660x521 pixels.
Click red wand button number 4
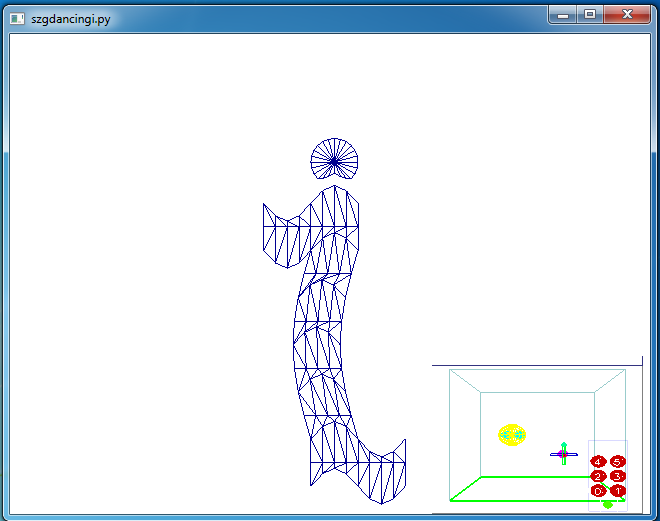pyautogui.click(x=598, y=462)
